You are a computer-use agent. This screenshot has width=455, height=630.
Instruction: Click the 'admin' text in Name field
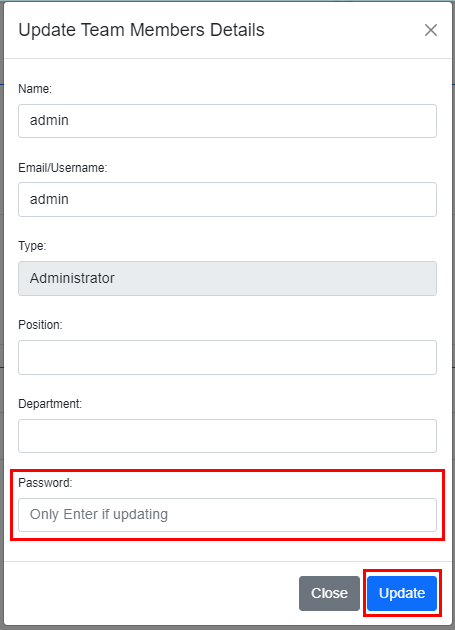(x=49, y=120)
